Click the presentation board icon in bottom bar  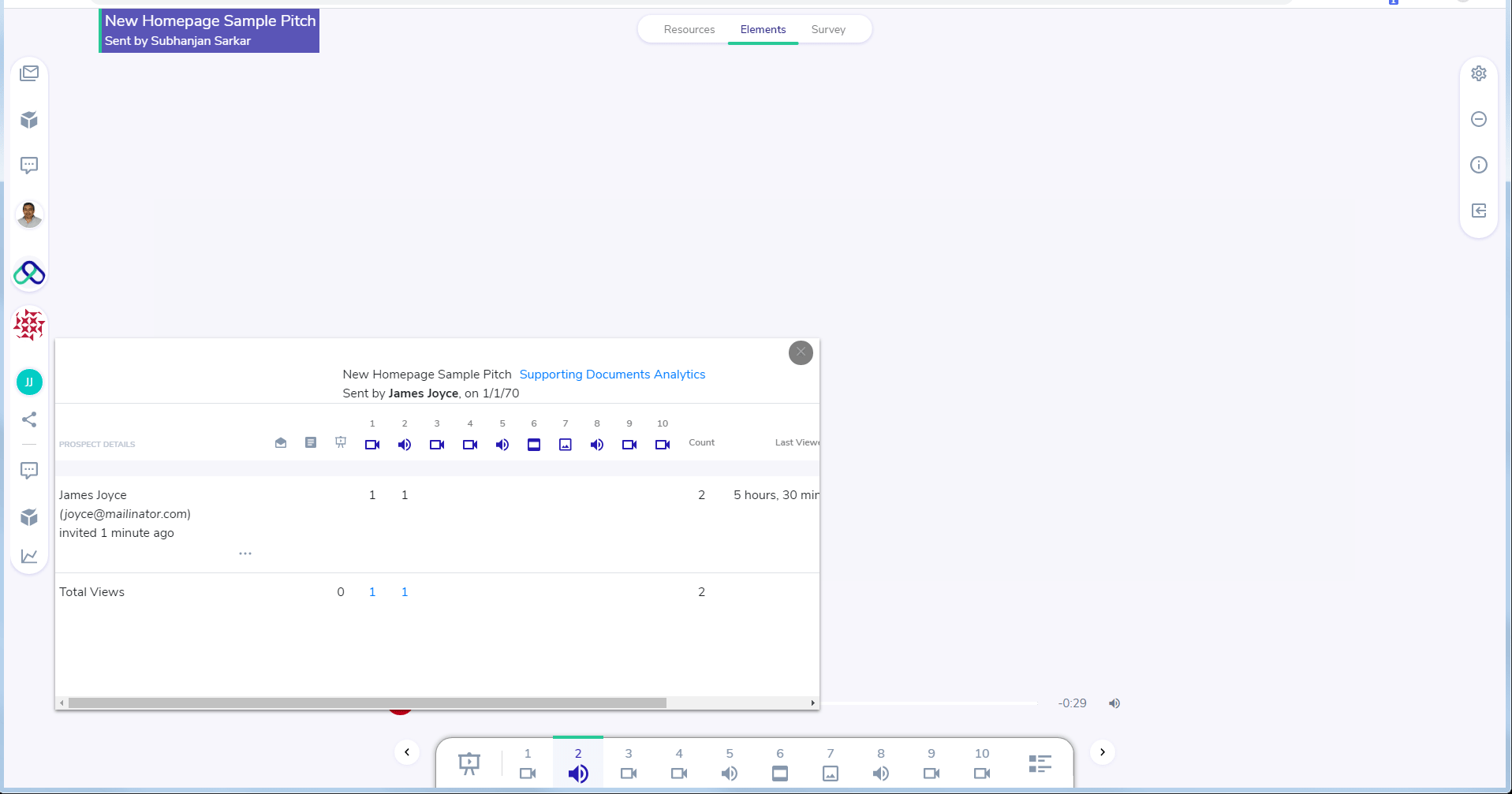(469, 763)
